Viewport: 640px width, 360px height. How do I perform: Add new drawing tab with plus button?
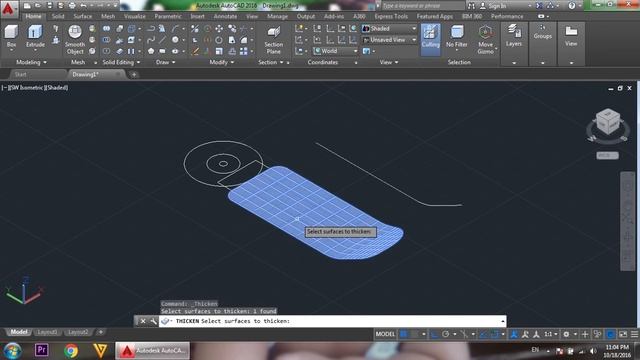134,74
